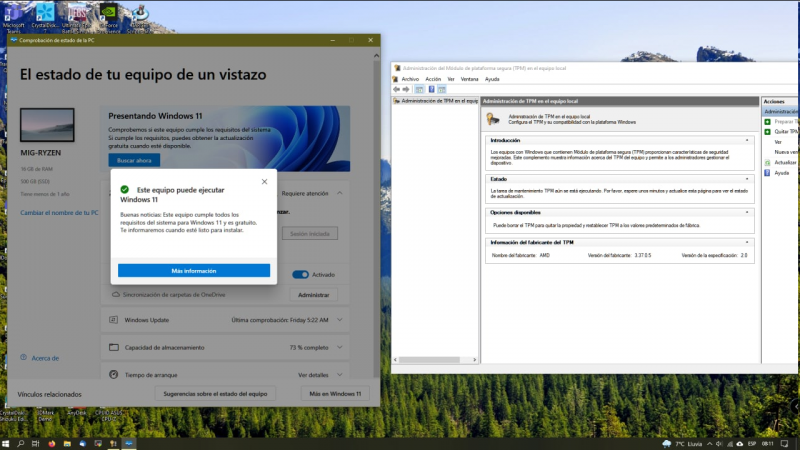Click the 08:11 clock in the taskbar
The image size is (800, 450).
click(768, 444)
